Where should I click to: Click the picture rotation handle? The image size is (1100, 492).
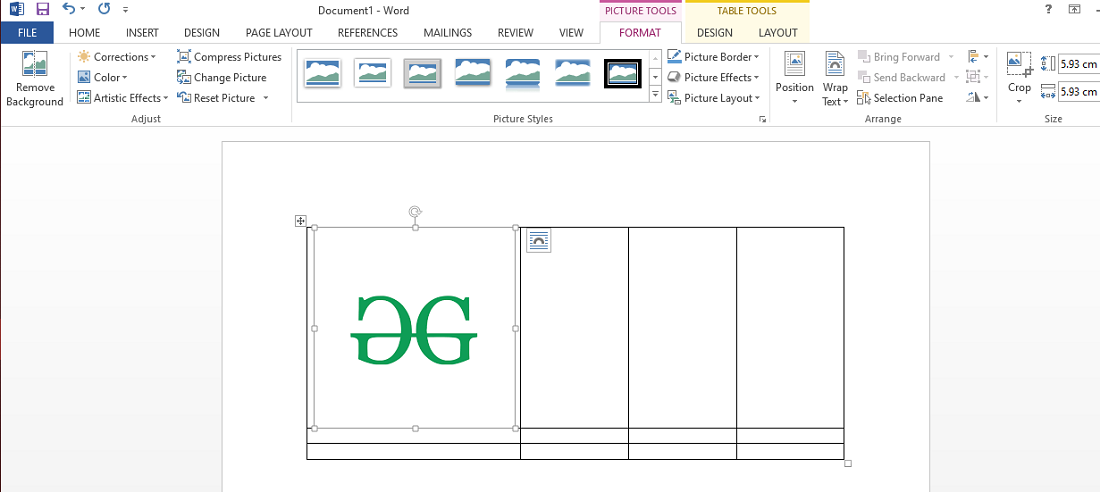pyautogui.click(x=415, y=211)
